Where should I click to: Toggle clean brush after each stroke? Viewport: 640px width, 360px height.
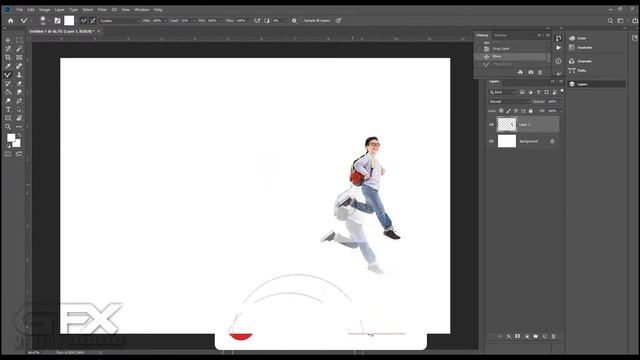(x=93, y=20)
